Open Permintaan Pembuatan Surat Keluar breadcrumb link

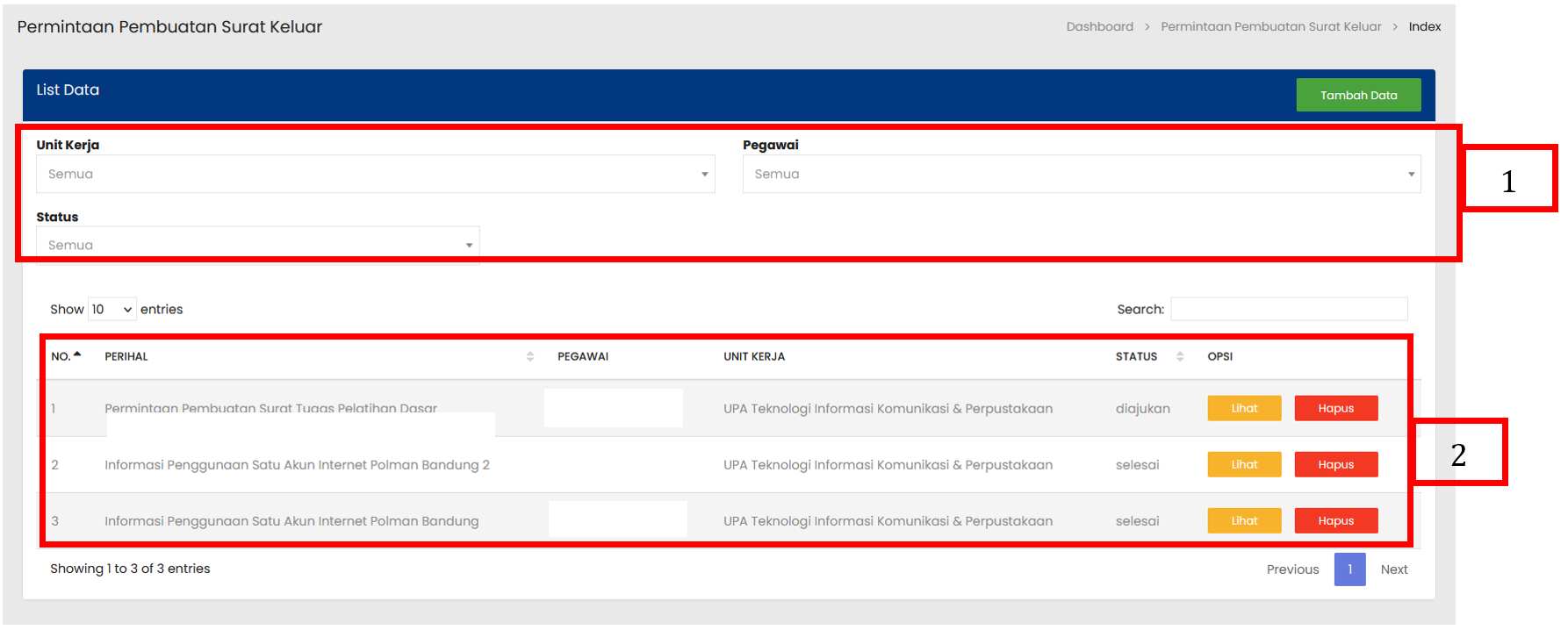pyautogui.click(x=1270, y=26)
